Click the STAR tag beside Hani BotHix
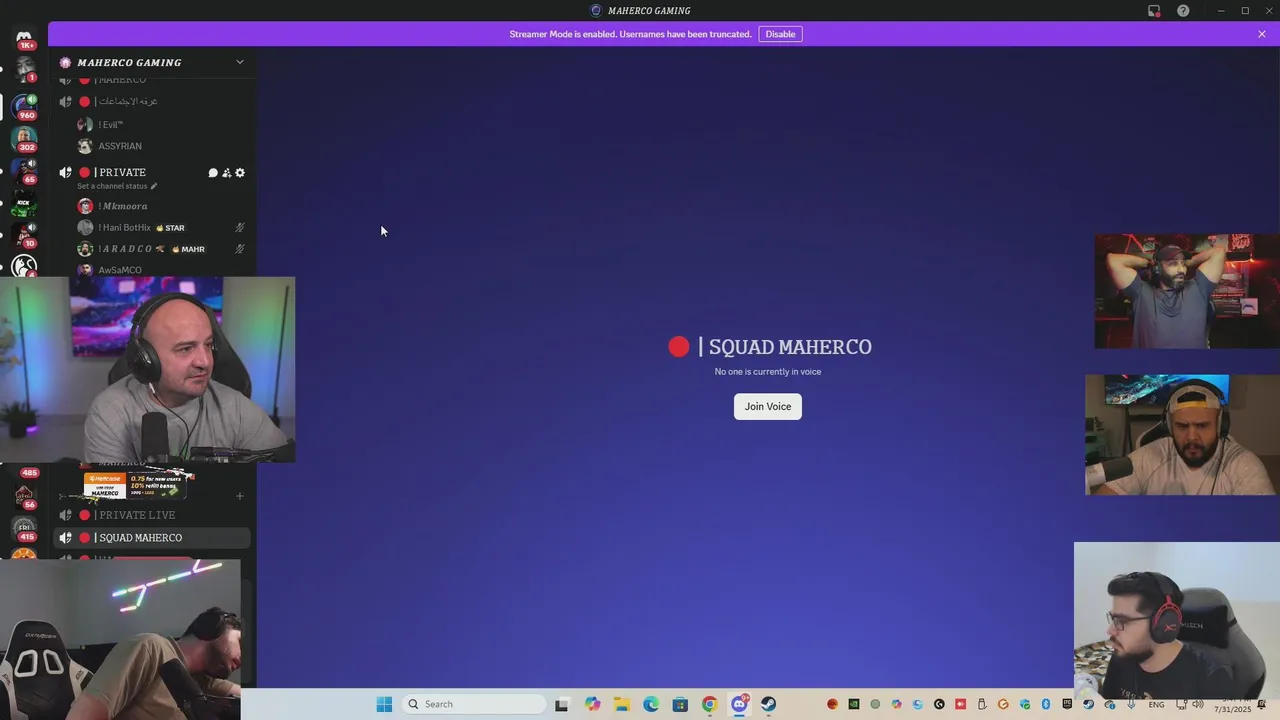The width and height of the screenshot is (1280, 720). [x=170, y=228]
